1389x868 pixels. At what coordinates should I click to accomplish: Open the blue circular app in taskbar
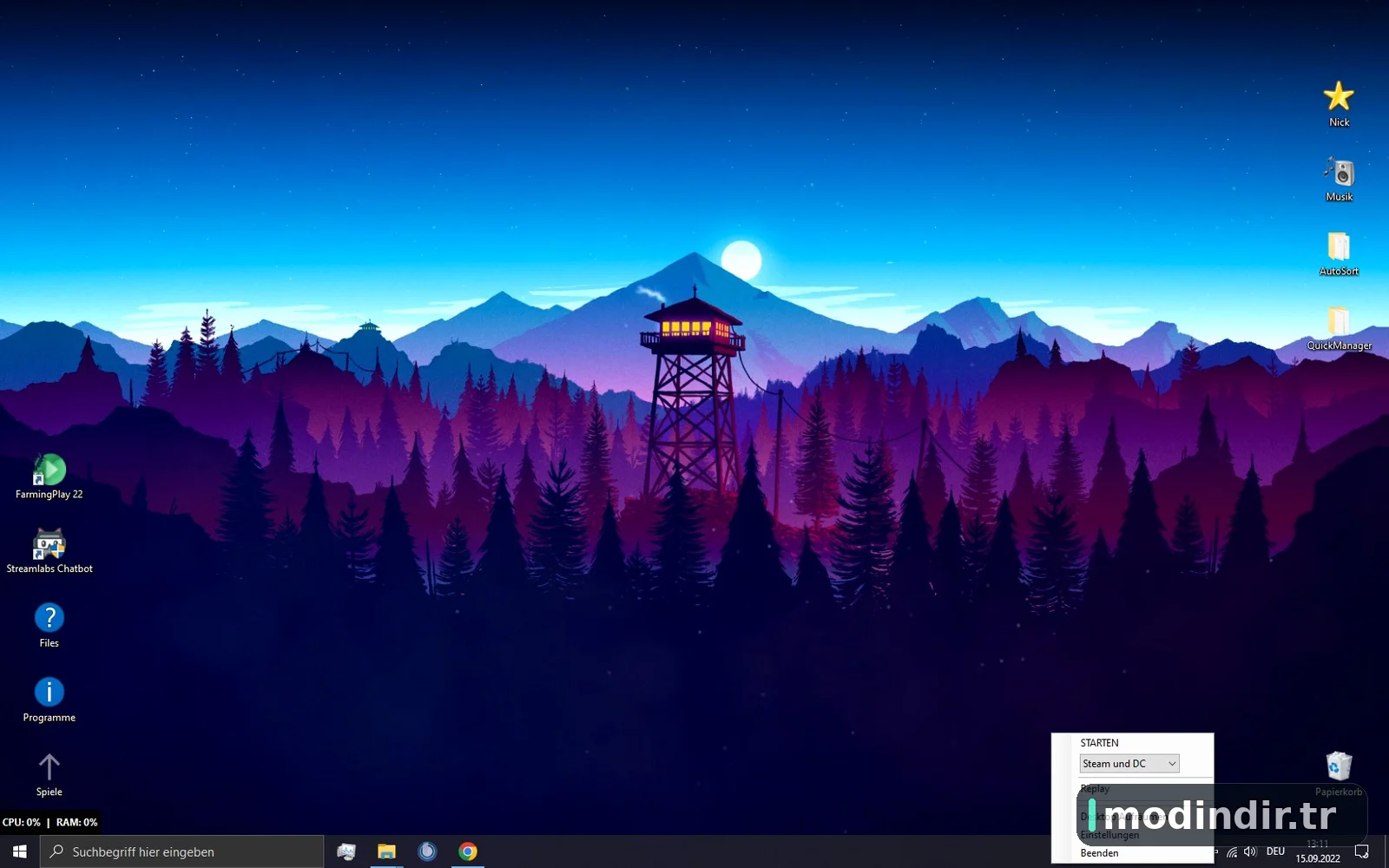click(427, 852)
